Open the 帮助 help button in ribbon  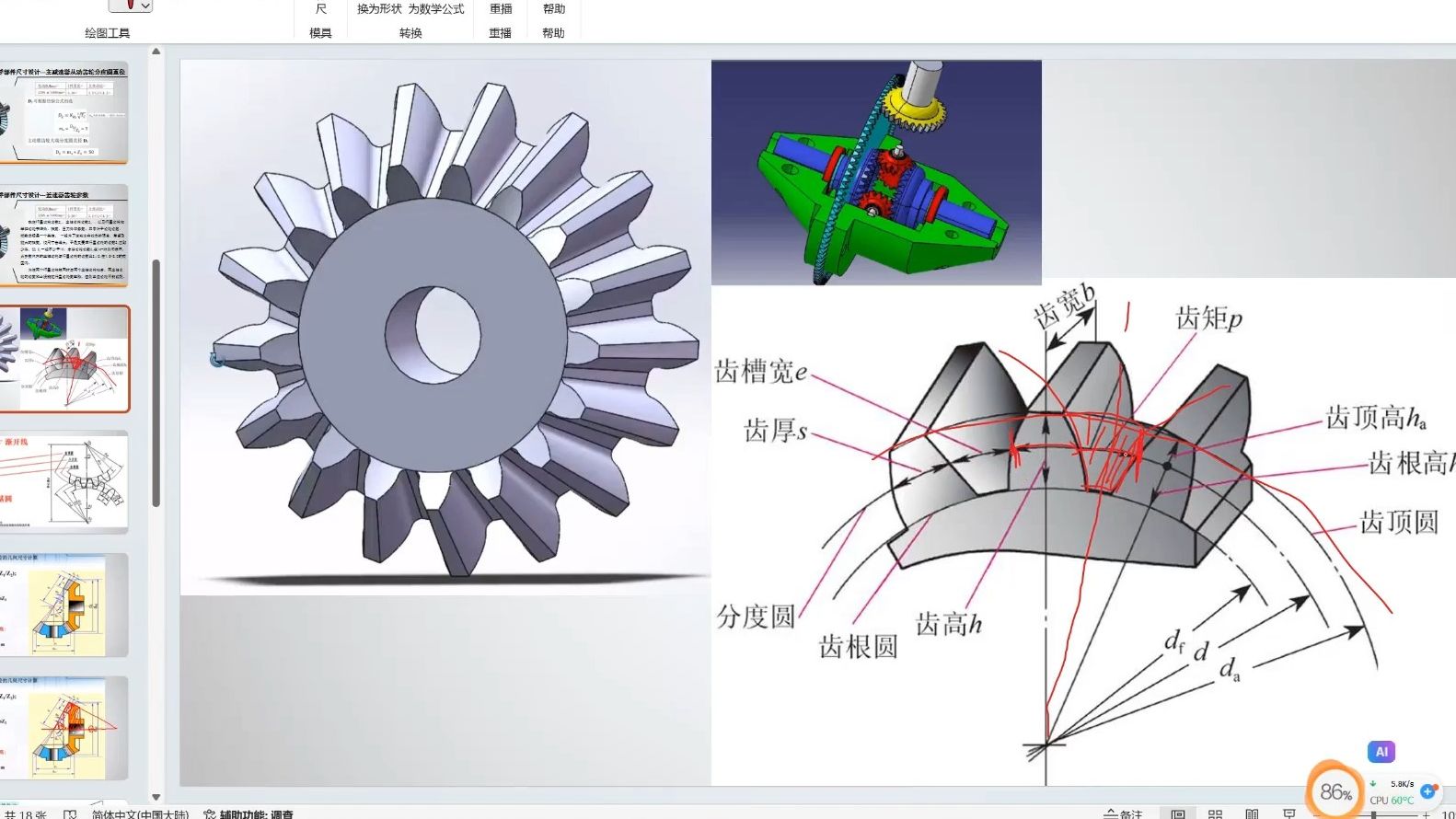pyautogui.click(x=554, y=9)
